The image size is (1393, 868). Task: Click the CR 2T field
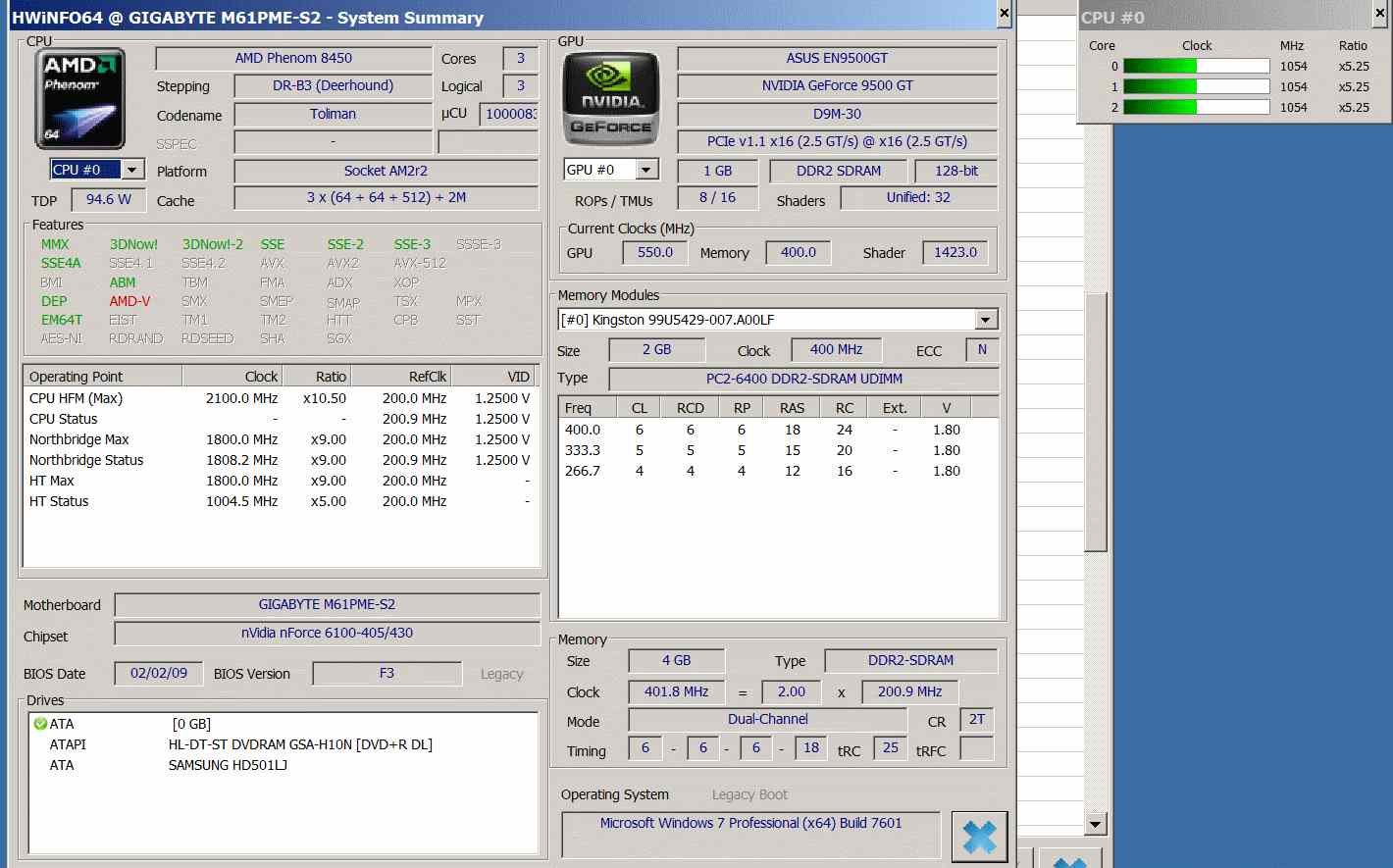tap(976, 720)
